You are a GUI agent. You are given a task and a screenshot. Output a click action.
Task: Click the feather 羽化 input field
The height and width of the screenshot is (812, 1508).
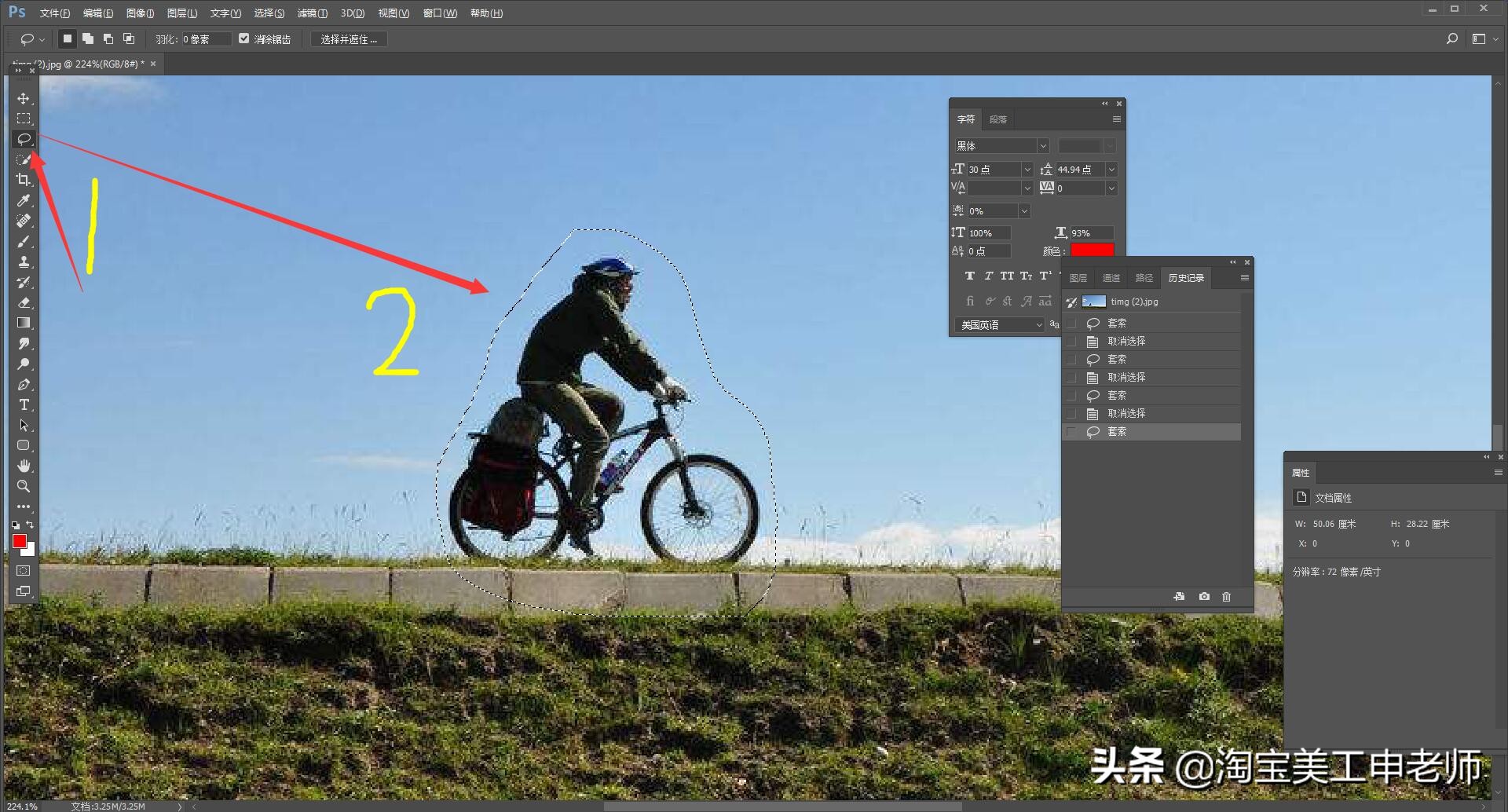pos(206,39)
